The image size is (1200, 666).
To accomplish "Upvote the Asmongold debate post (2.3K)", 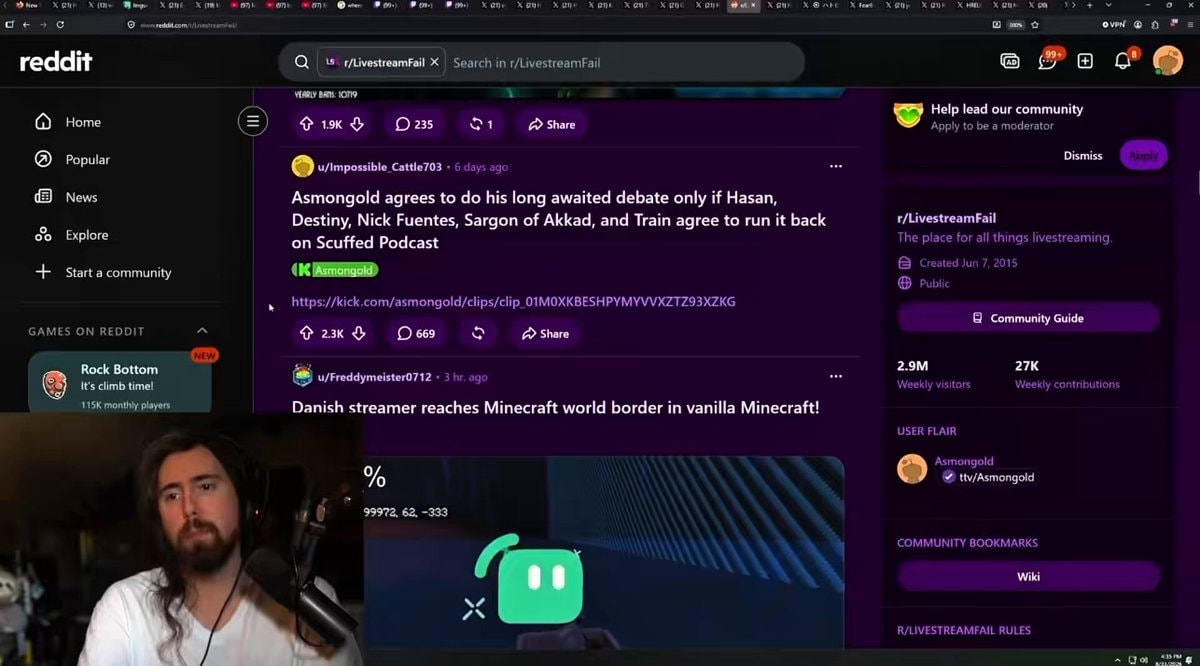I will pyautogui.click(x=306, y=333).
